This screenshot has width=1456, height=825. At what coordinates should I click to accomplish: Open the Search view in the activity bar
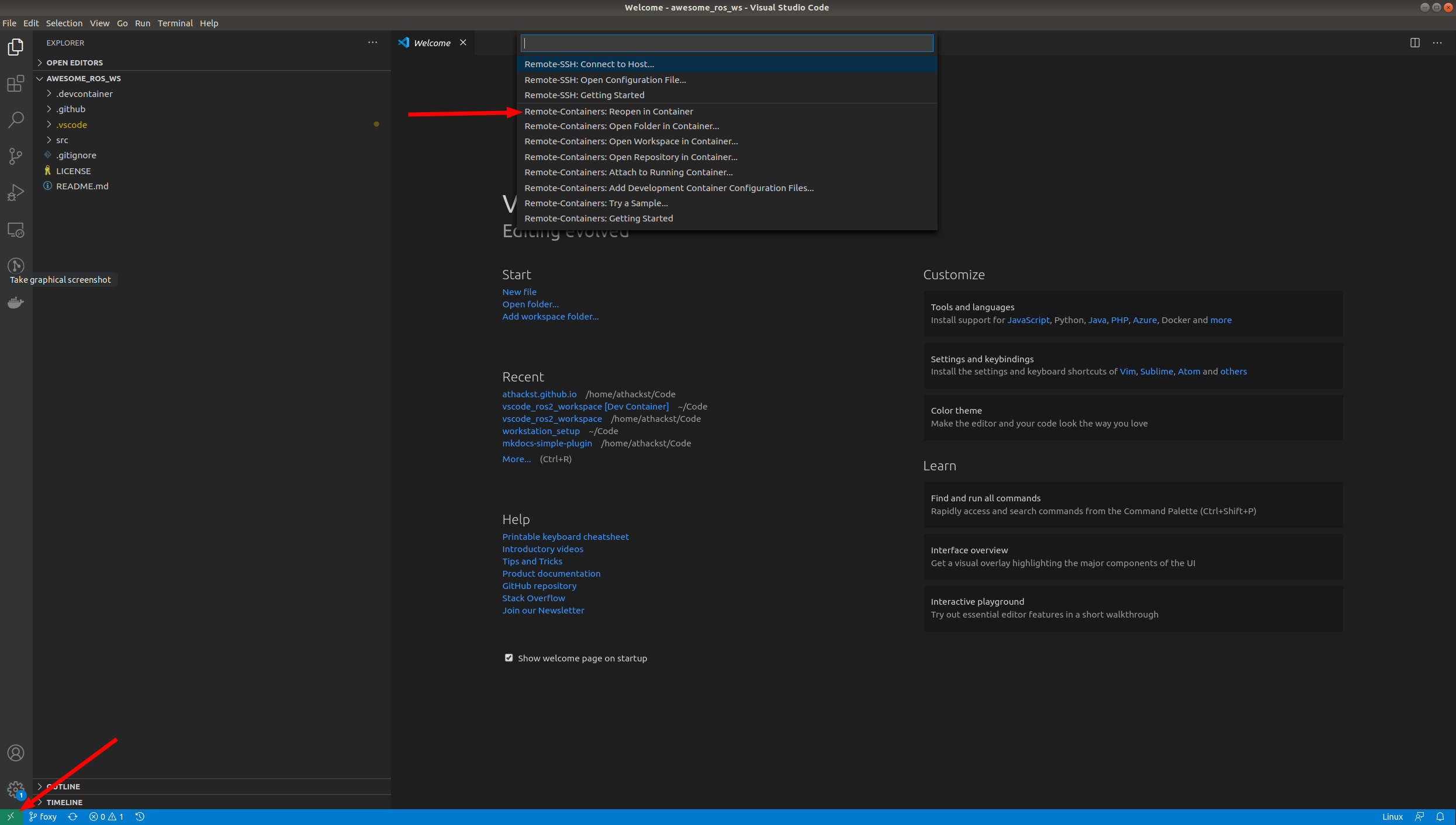pyautogui.click(x=15, y=119)
